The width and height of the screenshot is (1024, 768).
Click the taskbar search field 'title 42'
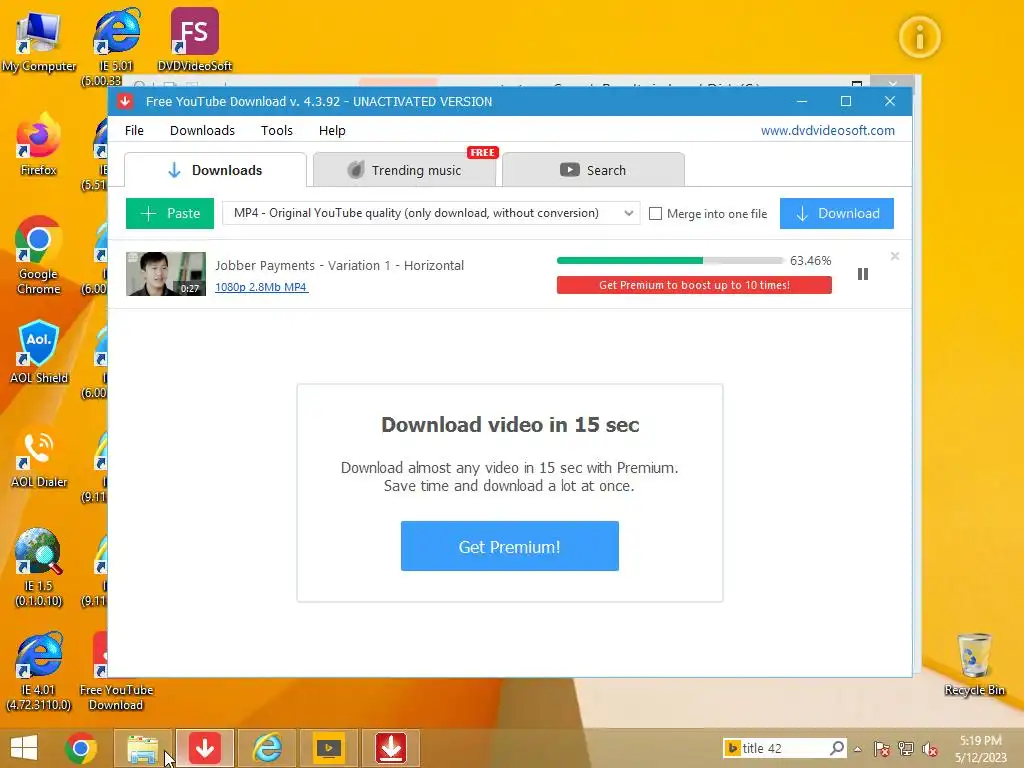tap(784, 748)
